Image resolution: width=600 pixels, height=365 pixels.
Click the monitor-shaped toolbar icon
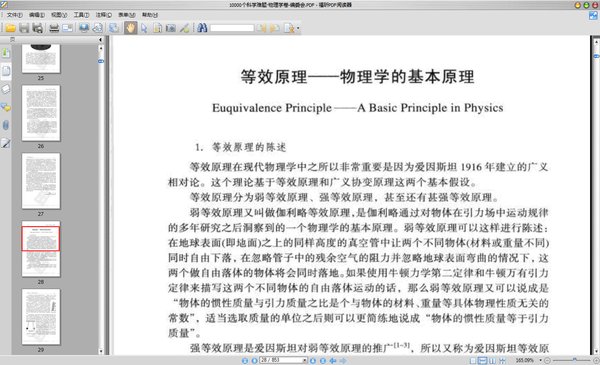(x=84, y=28)
